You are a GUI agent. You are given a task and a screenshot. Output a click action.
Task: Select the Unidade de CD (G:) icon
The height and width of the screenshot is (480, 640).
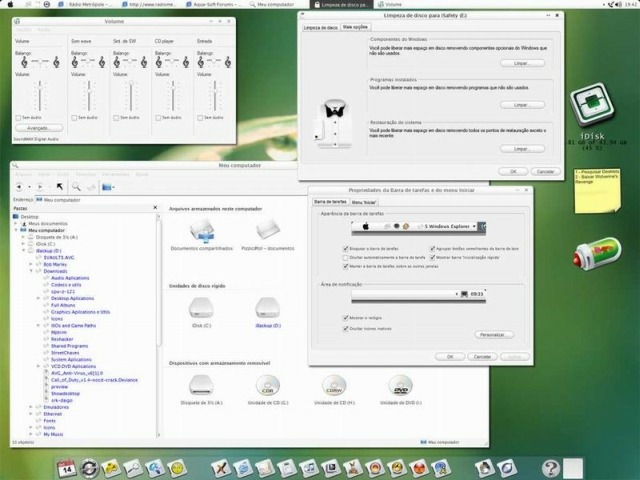pyautogui.click(x=268, y=385)
